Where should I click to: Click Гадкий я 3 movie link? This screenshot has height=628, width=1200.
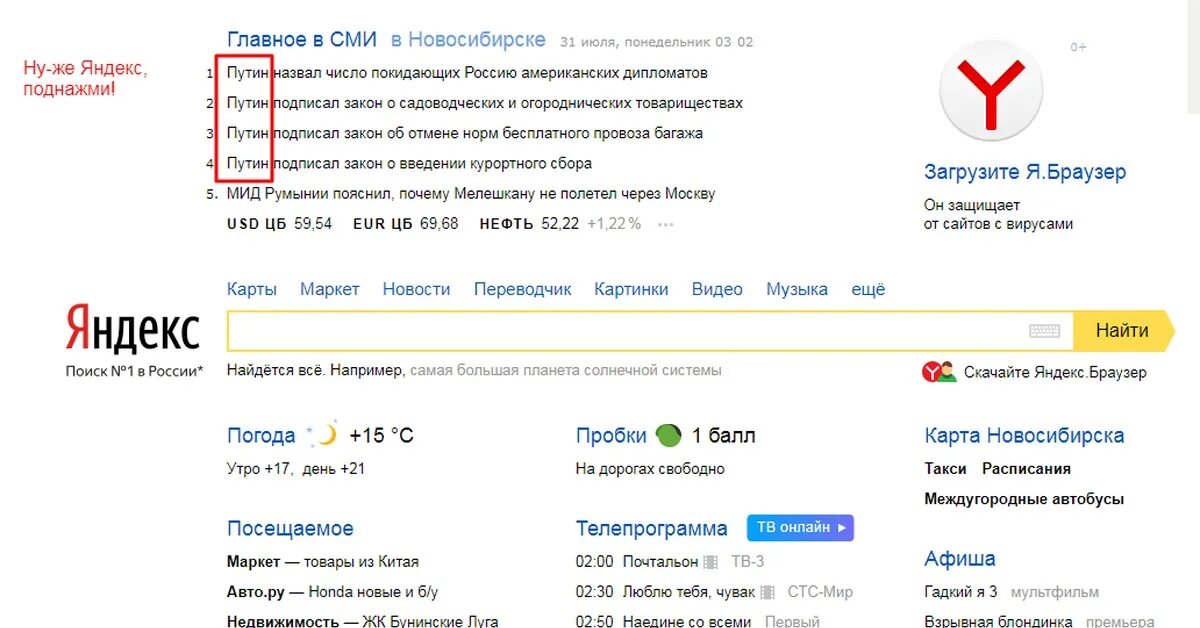coord(961,591)
